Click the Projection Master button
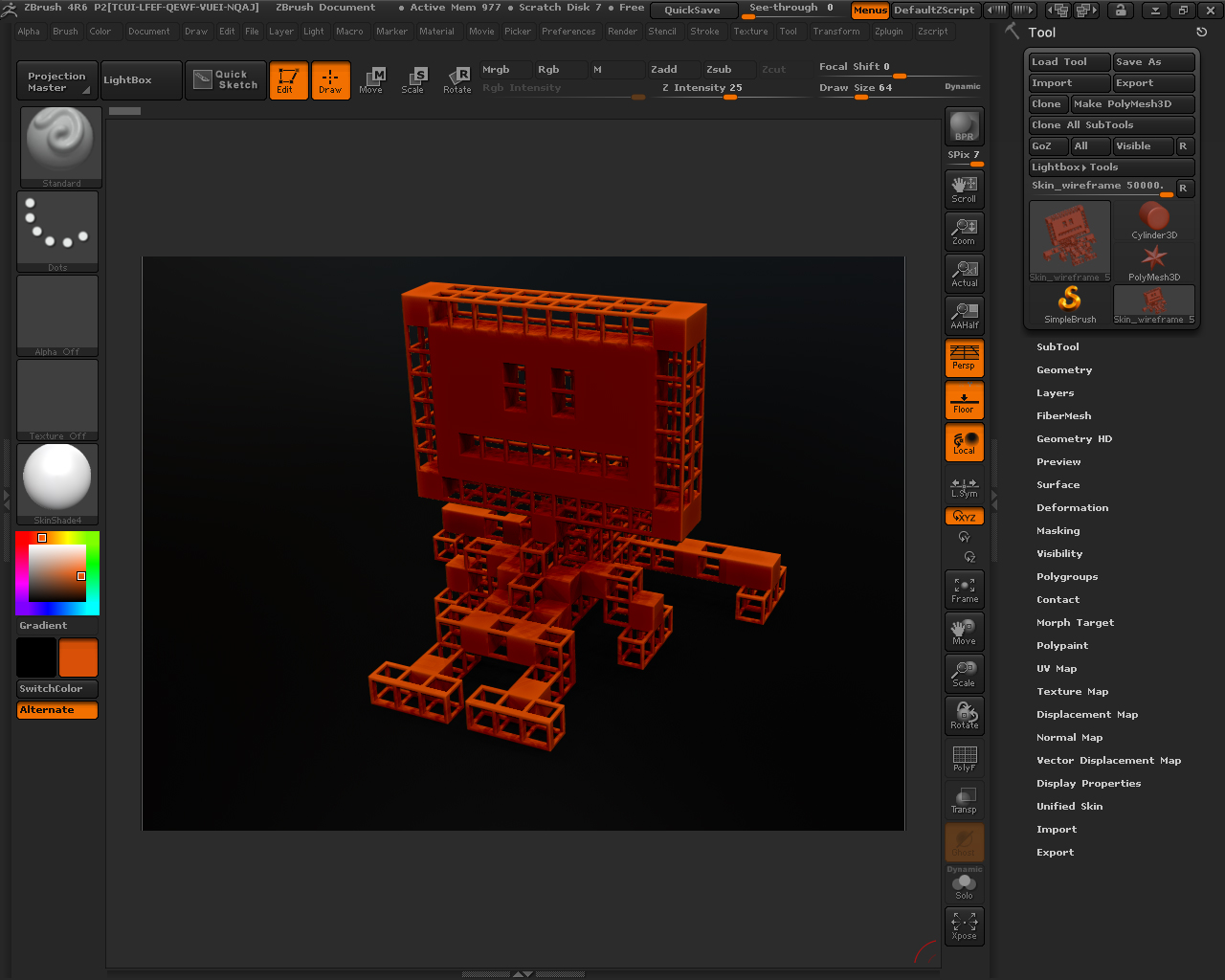 pyautogui.click(x=56, y=80)
